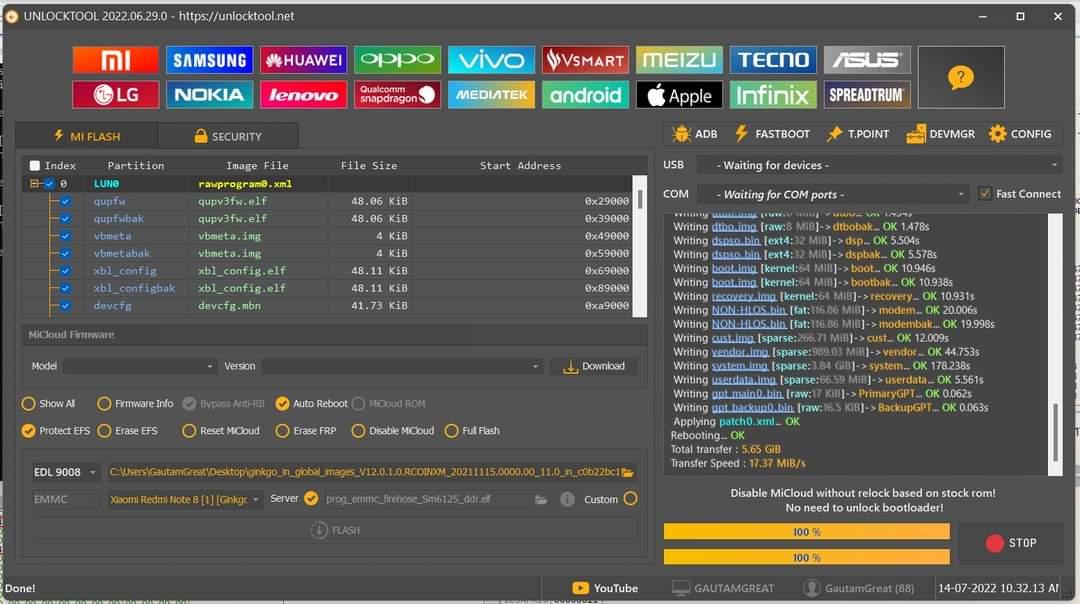Click the lower 100 % progress bar
This screenshot has height=604, width=1080.
pyautogui.click(x=807, y=557)
